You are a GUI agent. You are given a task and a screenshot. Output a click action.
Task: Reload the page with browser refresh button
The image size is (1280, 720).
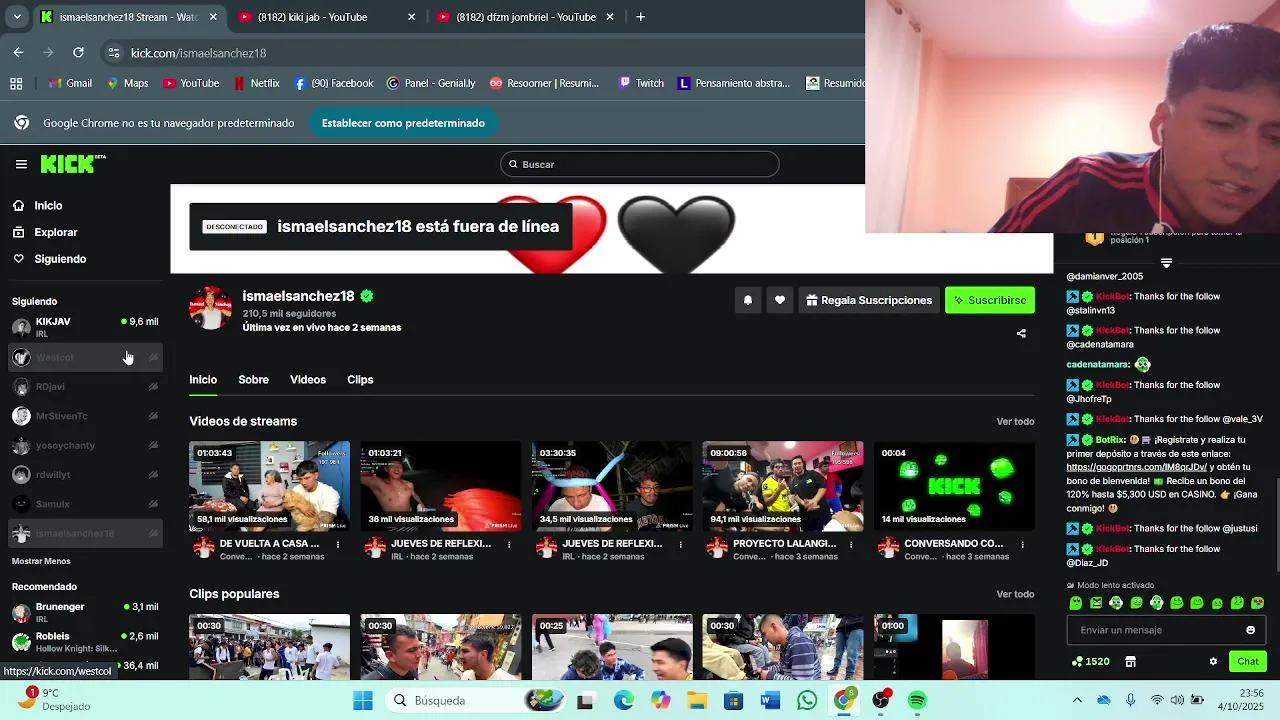click(78, 53)
